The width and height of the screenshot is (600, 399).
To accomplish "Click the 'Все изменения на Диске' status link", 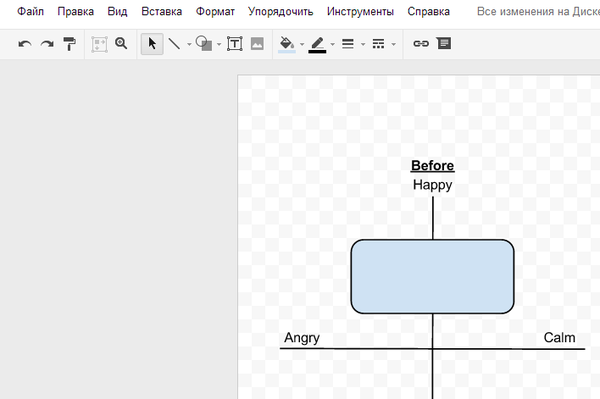I will point(538,12).
